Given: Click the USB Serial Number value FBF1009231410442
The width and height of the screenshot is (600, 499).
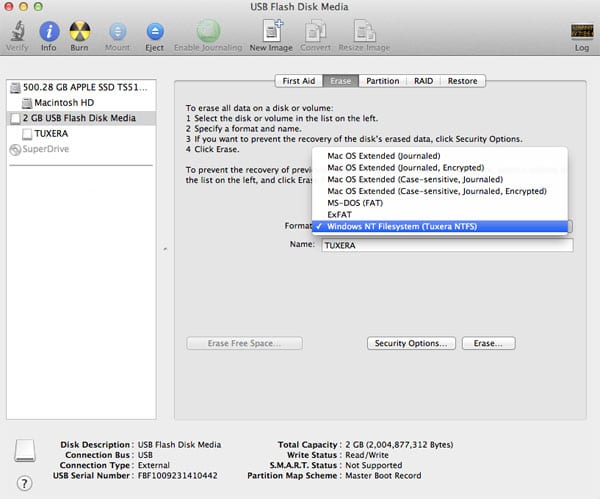Looking at the screenshot, I should 178,476.
